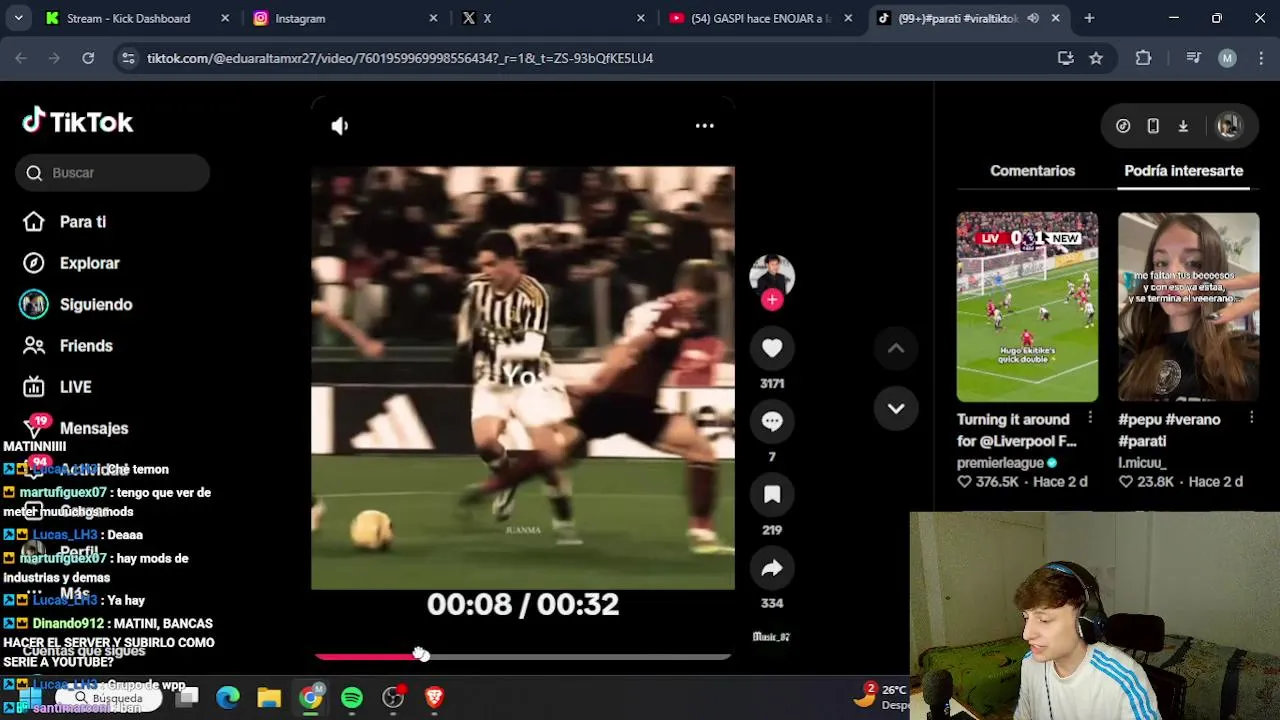Open a new browser tab

point(1089,18)
